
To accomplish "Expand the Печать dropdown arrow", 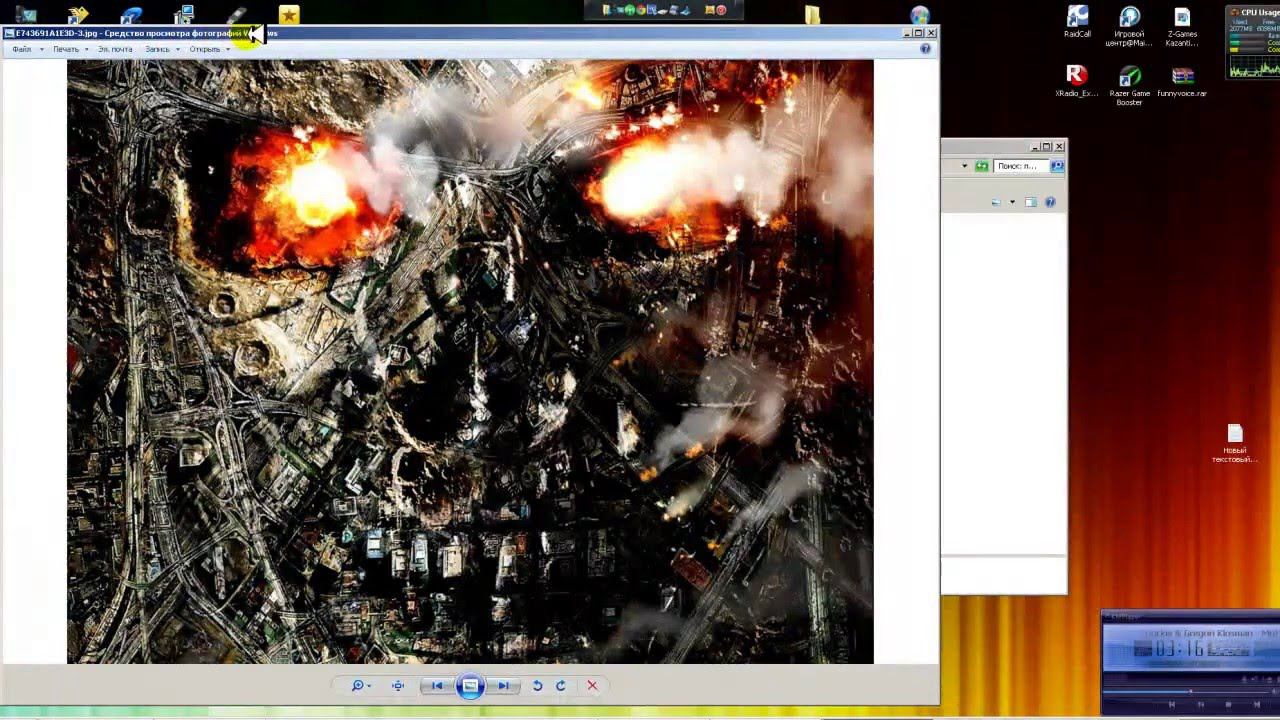I will tap(87, 49).
